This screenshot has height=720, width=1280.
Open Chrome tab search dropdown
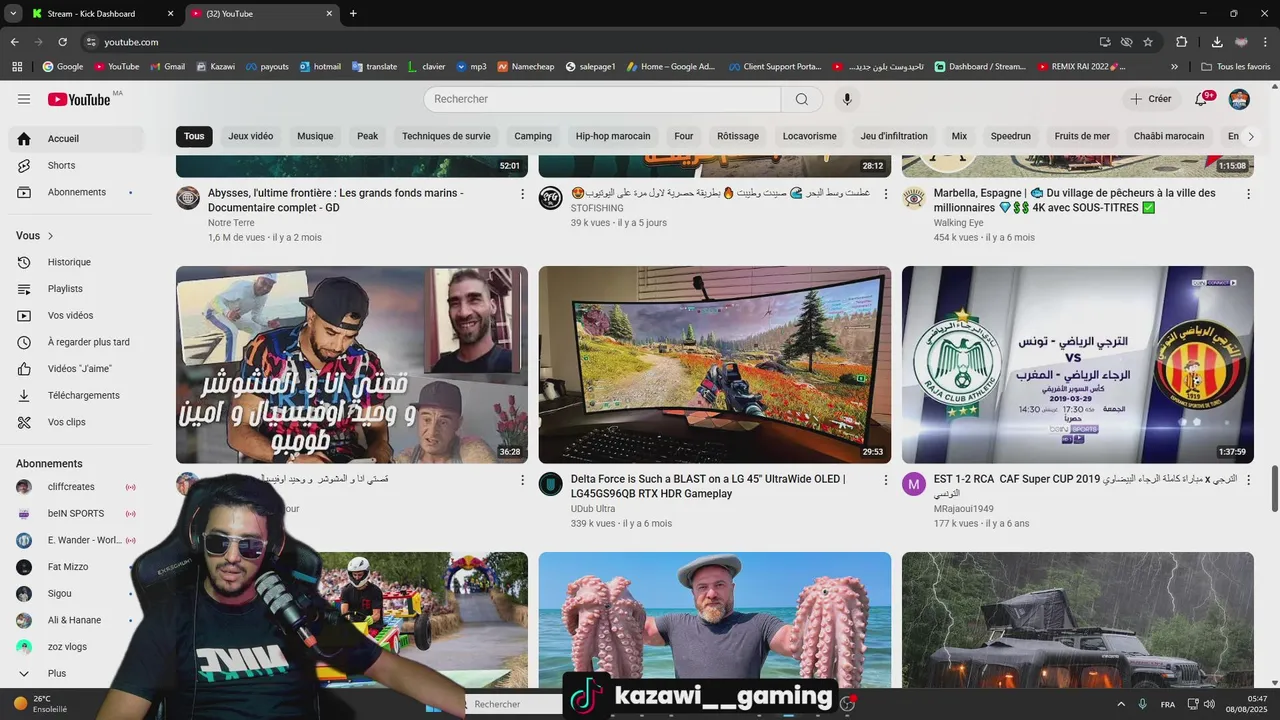[13, 13]
